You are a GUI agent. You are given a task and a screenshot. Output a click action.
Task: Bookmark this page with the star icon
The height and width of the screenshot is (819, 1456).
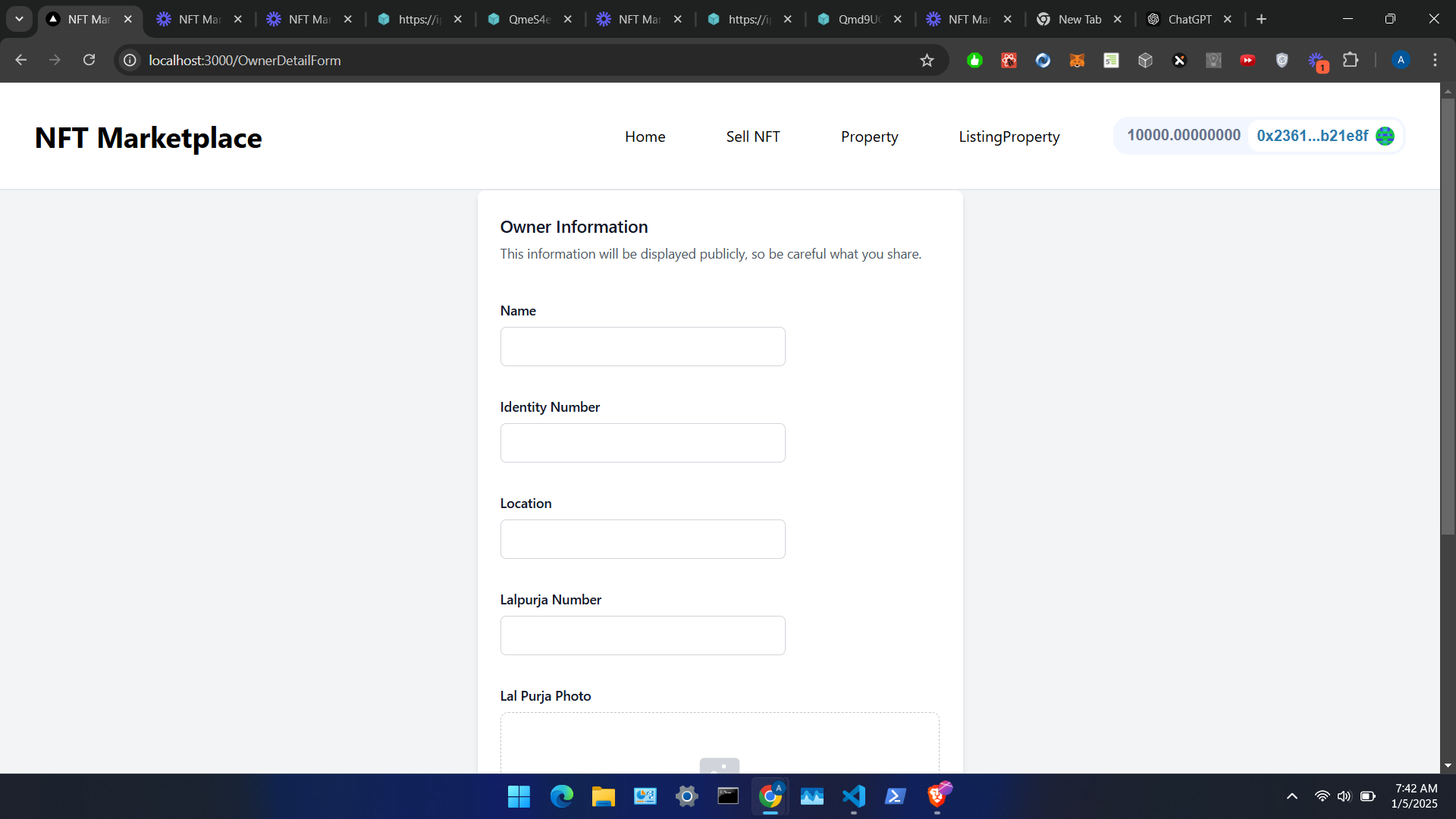[927, 61]
